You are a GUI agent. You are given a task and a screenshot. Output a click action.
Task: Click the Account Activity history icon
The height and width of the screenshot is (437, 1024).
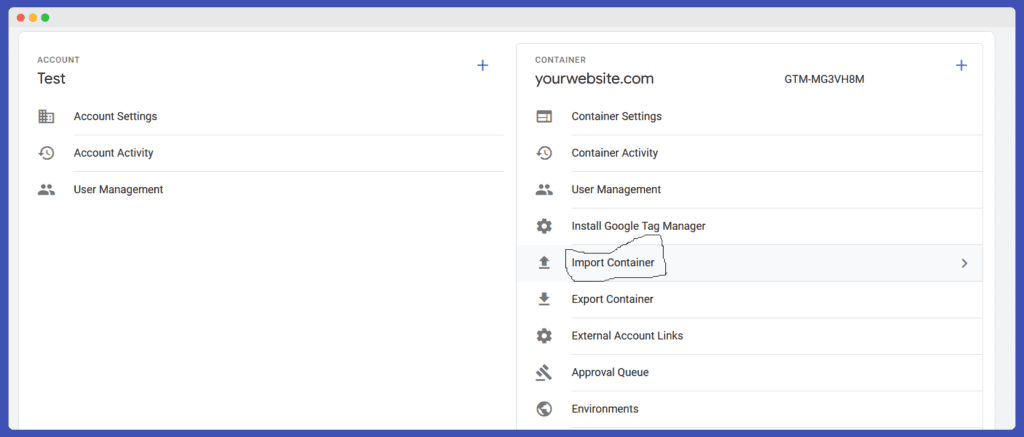(46, 153)
